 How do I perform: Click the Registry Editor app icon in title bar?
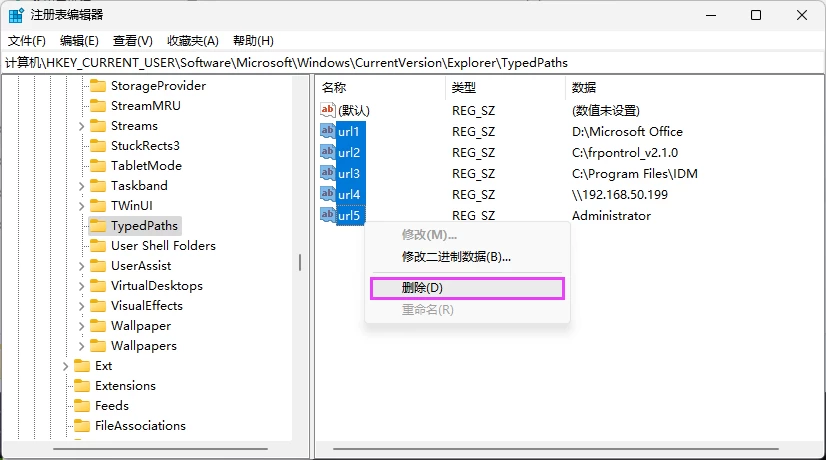tap(16, 15)
